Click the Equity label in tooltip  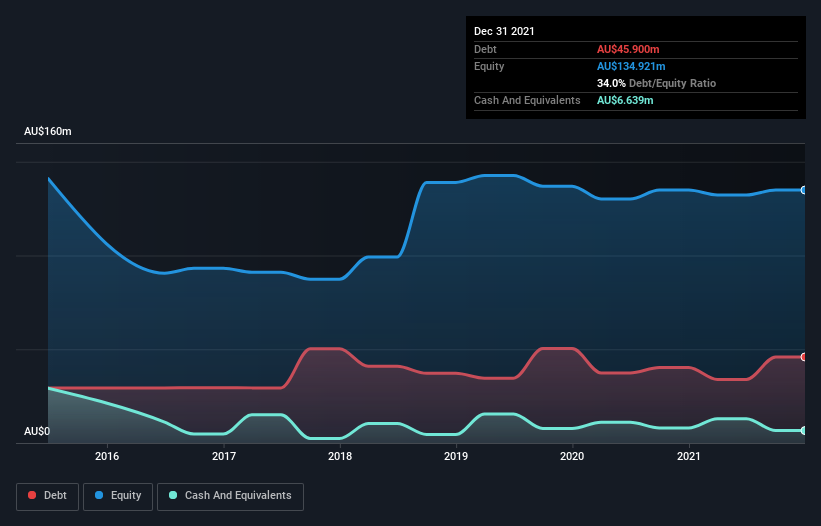click(x=489, y=66)
